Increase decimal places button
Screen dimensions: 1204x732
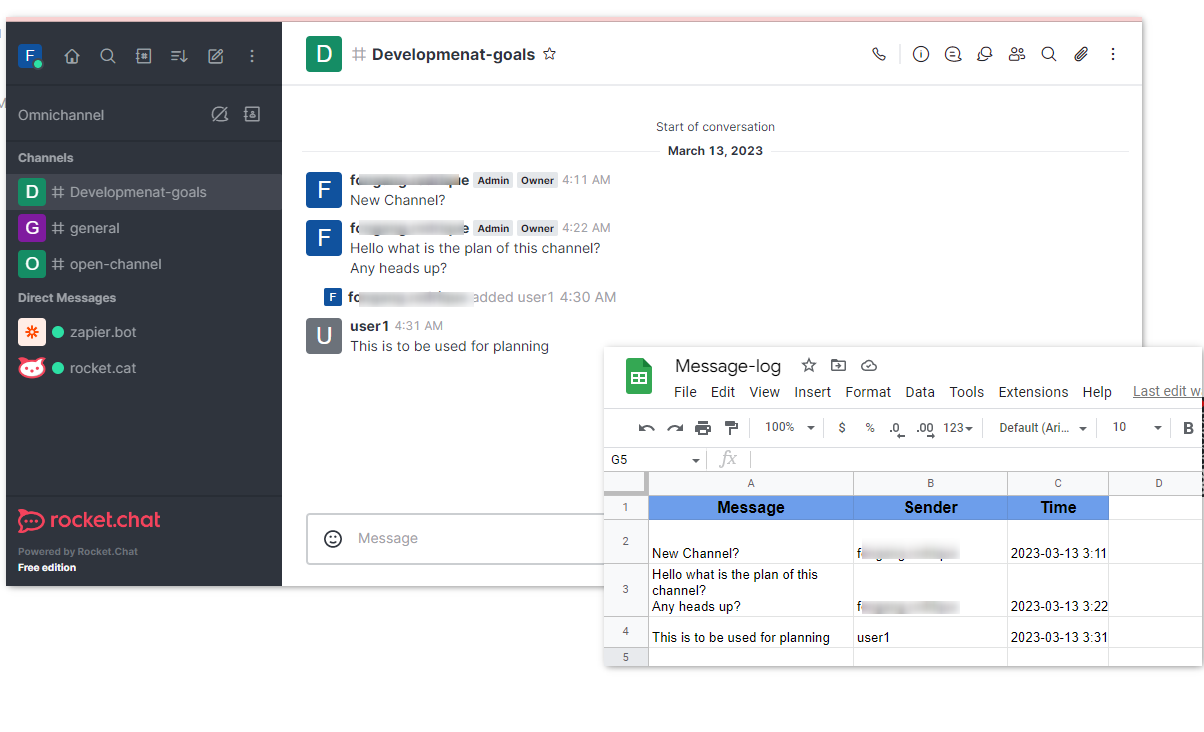click(925, 428)
